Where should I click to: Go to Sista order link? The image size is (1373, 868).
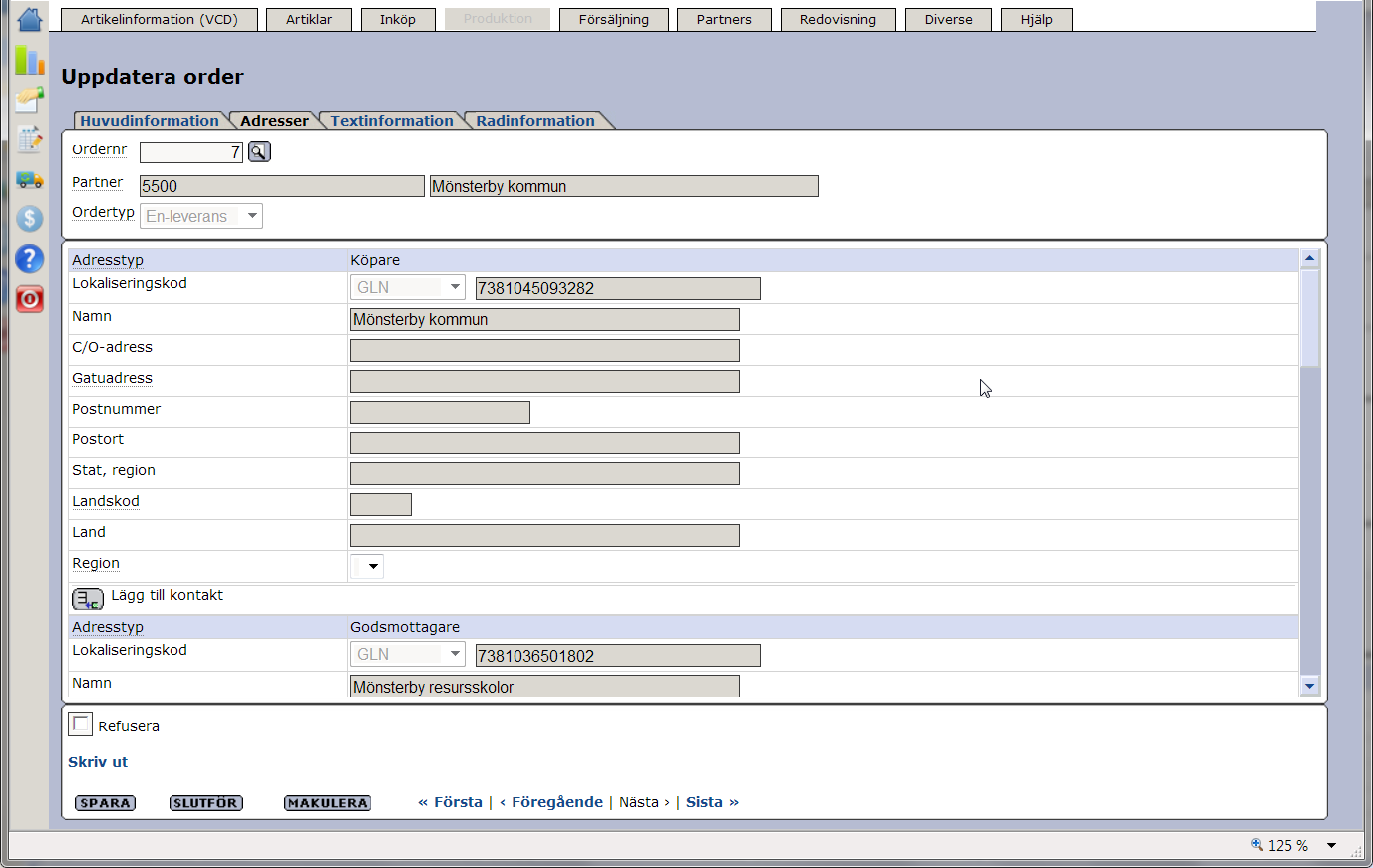click(713, 802)
